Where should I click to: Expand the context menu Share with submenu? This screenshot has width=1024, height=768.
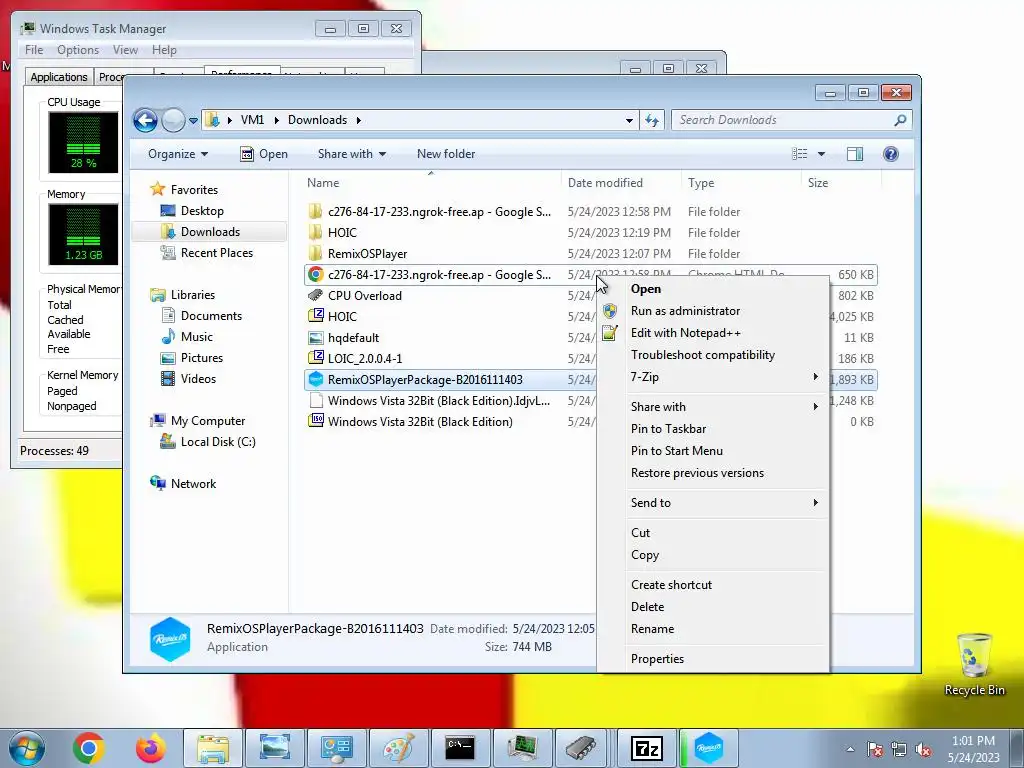coord(724,407)
